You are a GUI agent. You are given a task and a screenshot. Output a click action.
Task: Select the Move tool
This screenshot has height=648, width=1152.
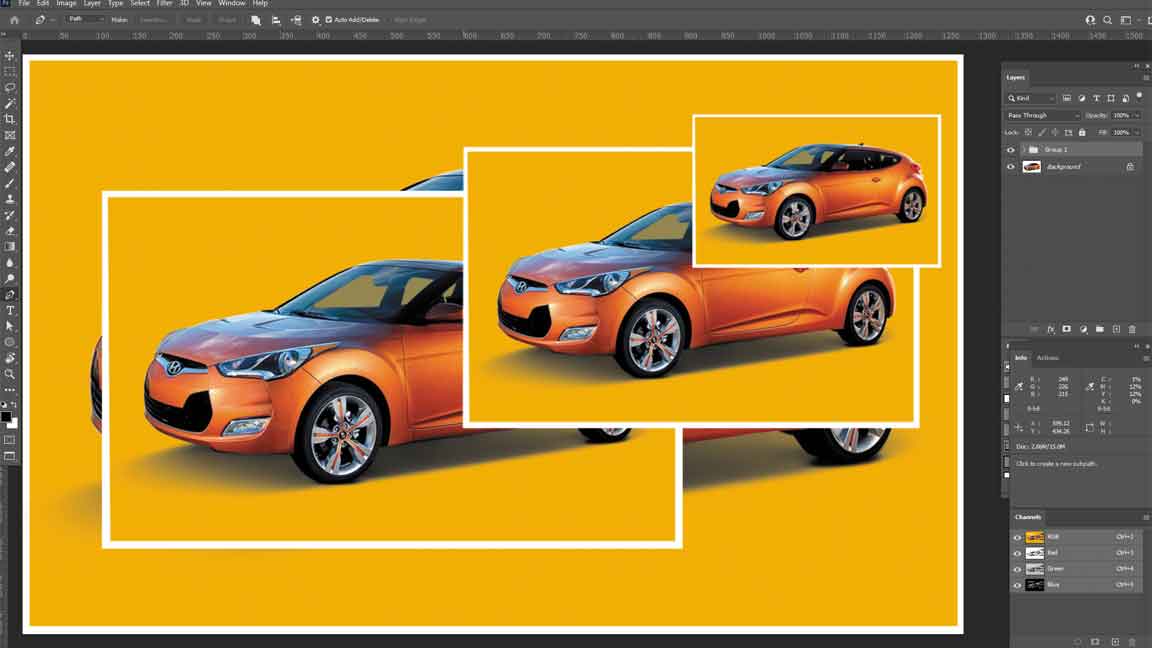[10, 56]
